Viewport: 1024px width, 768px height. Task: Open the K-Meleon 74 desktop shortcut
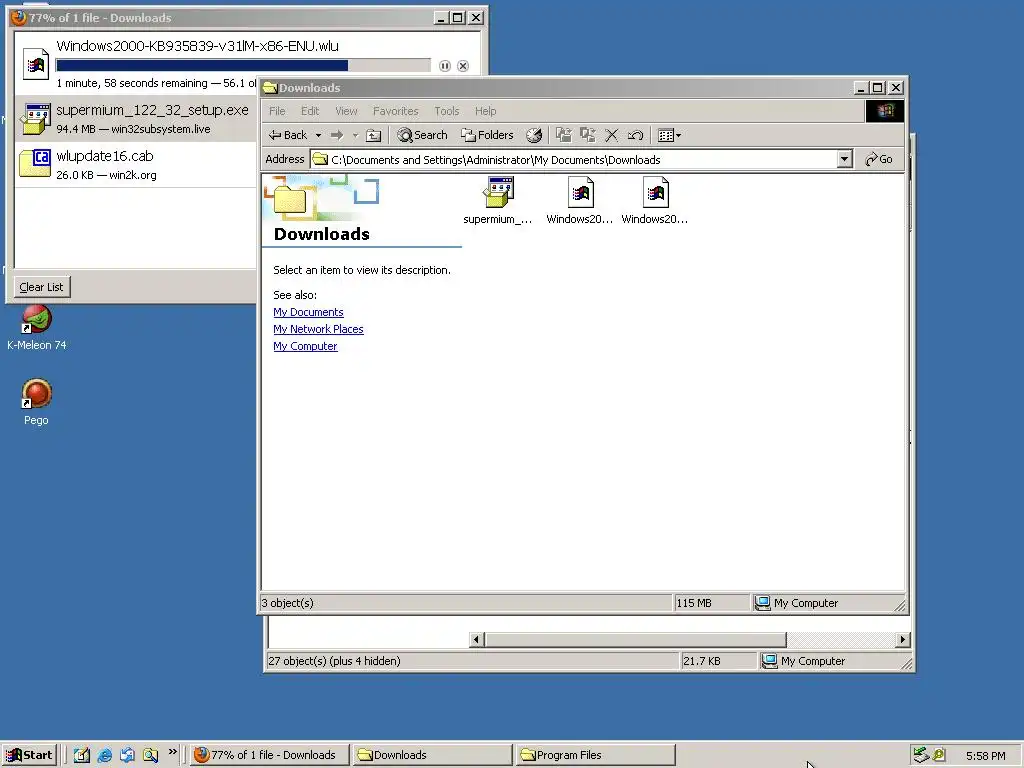pos(37,328)
